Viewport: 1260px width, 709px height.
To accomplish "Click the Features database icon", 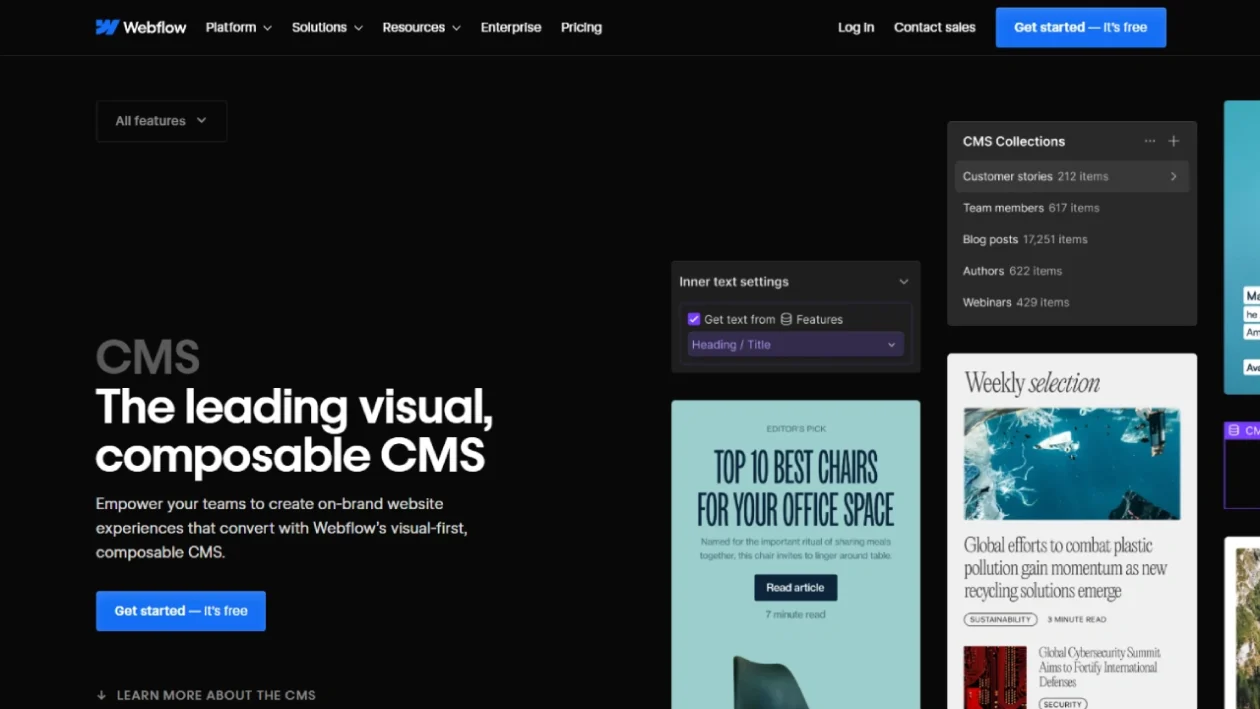I will pos(786,319).
